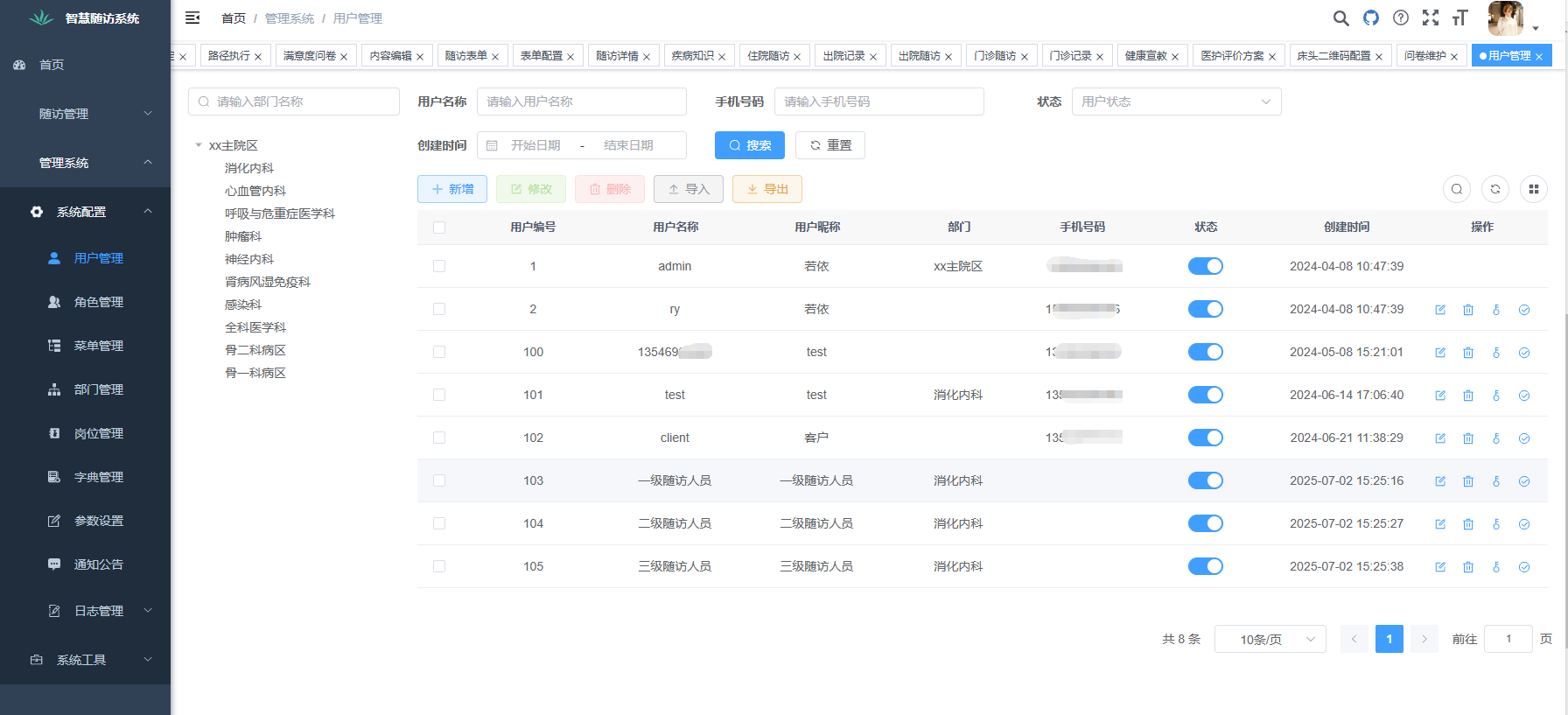1568x715 pixels.
Task: Click the 导出 export button
Action: click(x=767, y=189)
